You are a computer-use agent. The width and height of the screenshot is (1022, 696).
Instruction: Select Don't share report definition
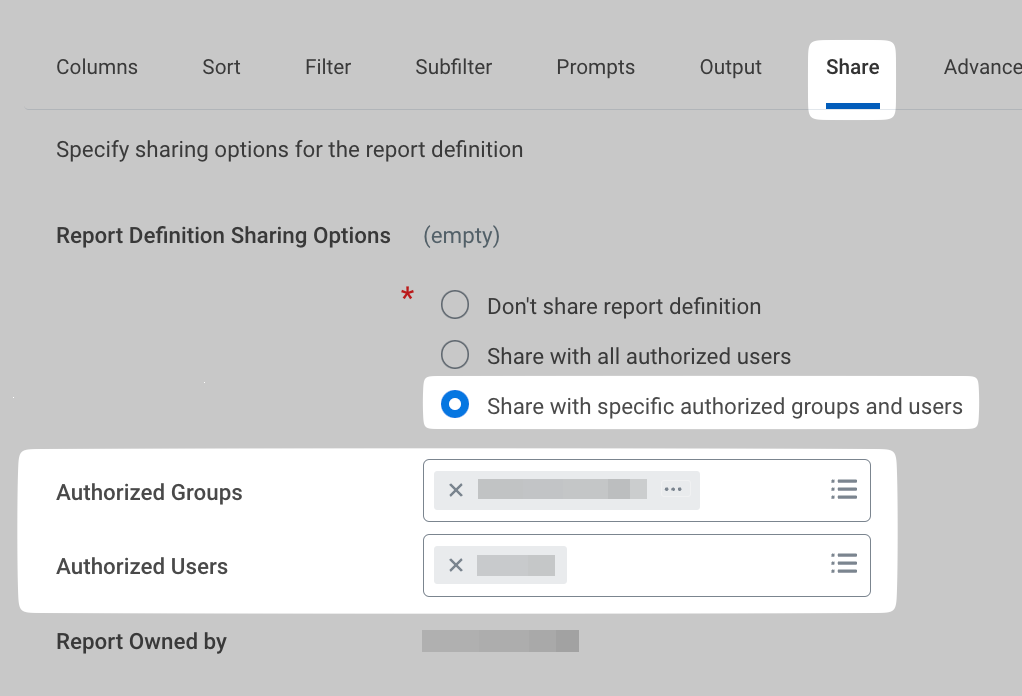[x=455, y=305]
